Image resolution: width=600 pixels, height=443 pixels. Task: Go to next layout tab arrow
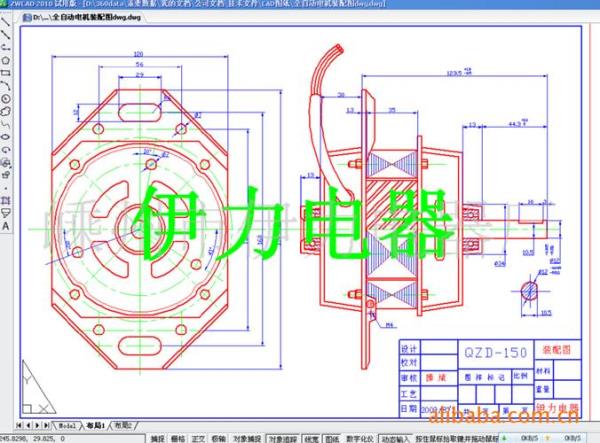click(x=37, y=425)
